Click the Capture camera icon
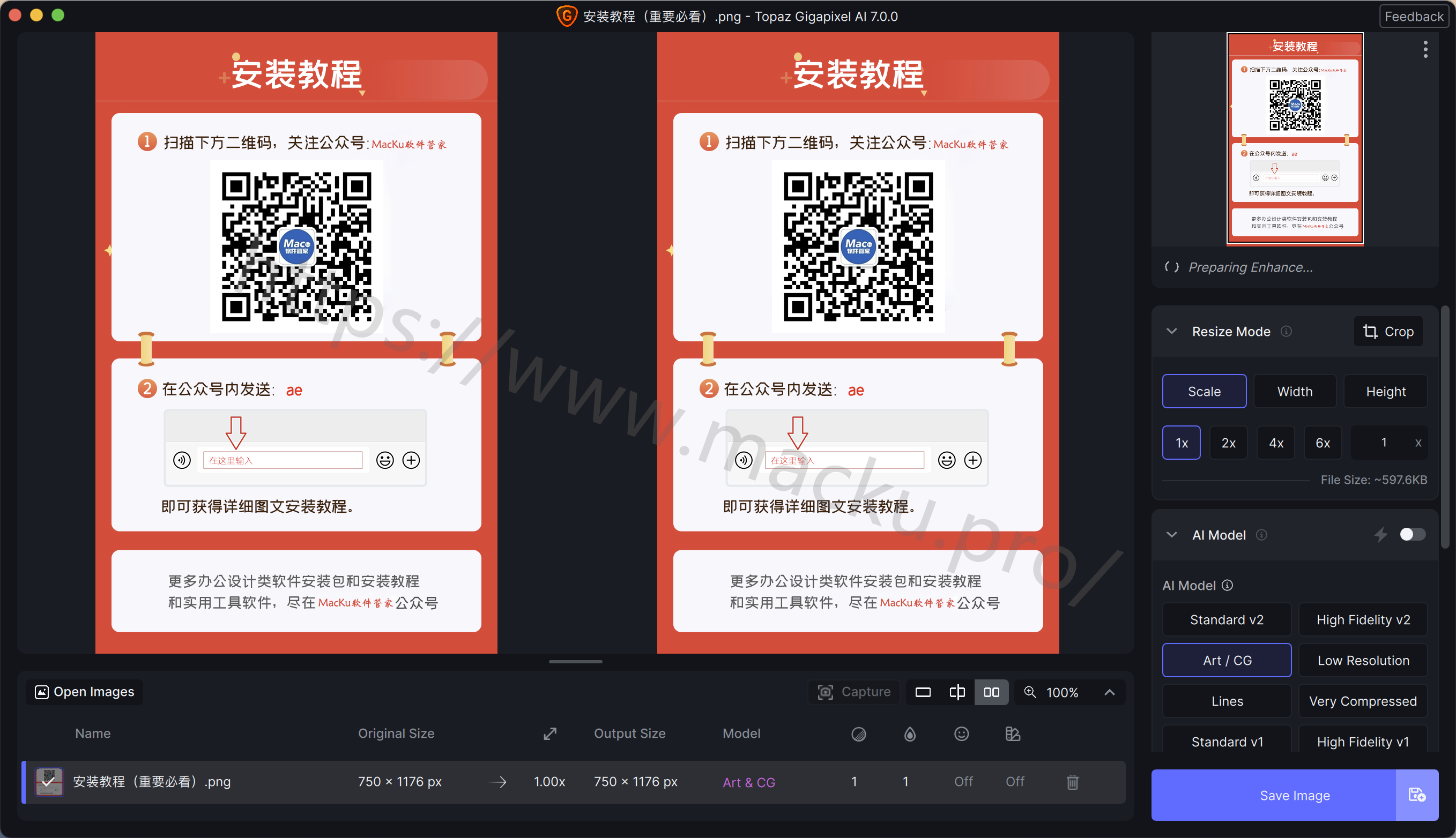Image resolution: width=1456 pixels, height=838 pixels. coord(826,692)
